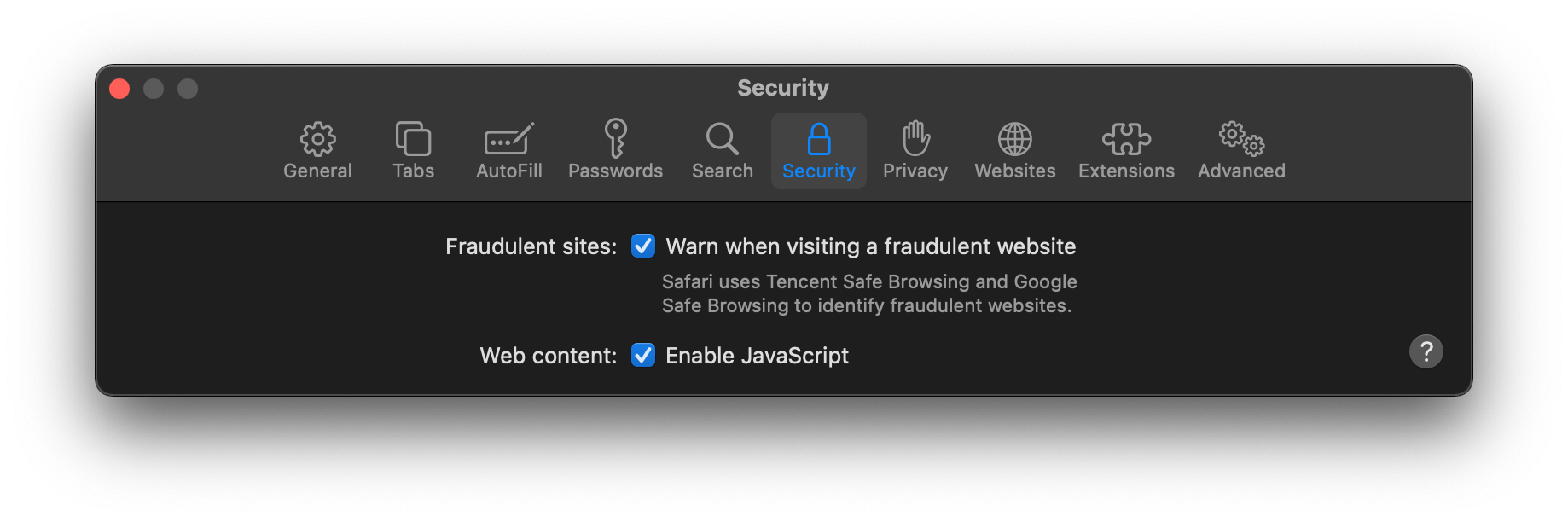Image resolution: width=1568 pixels, height=522 pixels.
Task: Open the General settings gear tab
Action: (x=317, y=150)
